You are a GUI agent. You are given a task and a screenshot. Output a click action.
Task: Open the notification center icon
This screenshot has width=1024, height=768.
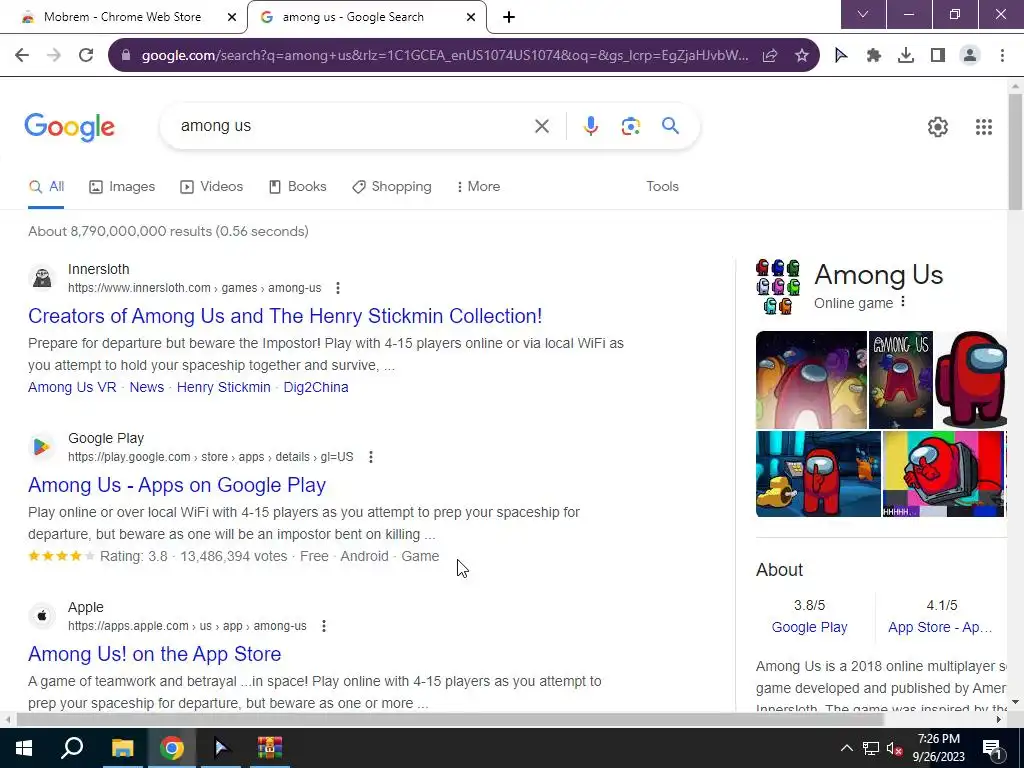coord(992,748)
